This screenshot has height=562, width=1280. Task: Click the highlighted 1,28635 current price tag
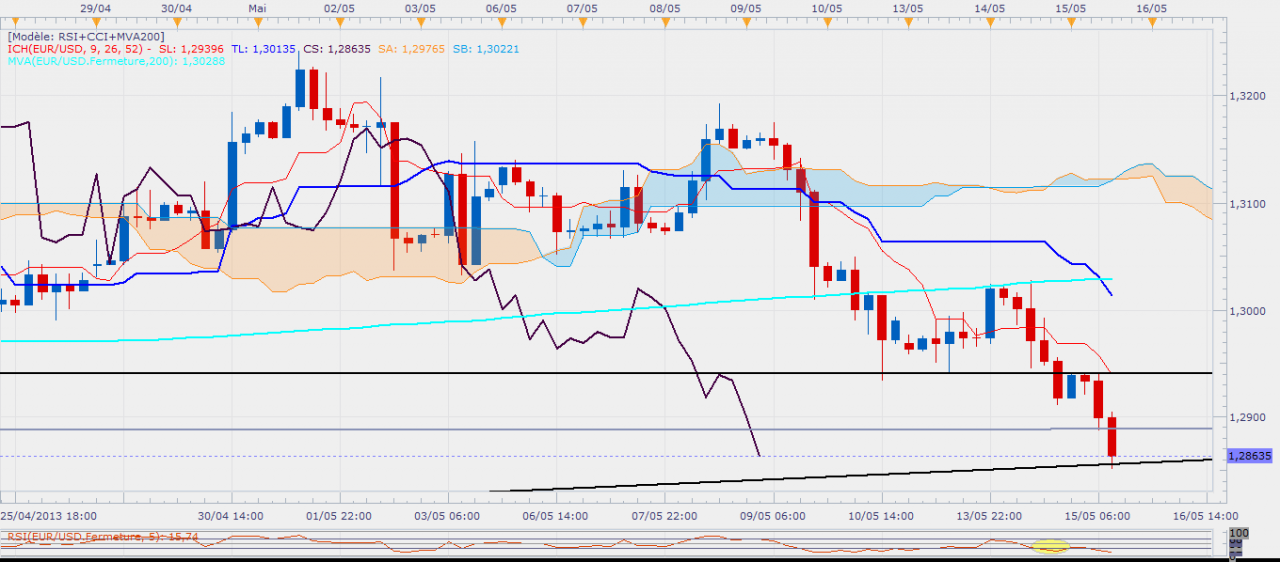click(1247, 456)
